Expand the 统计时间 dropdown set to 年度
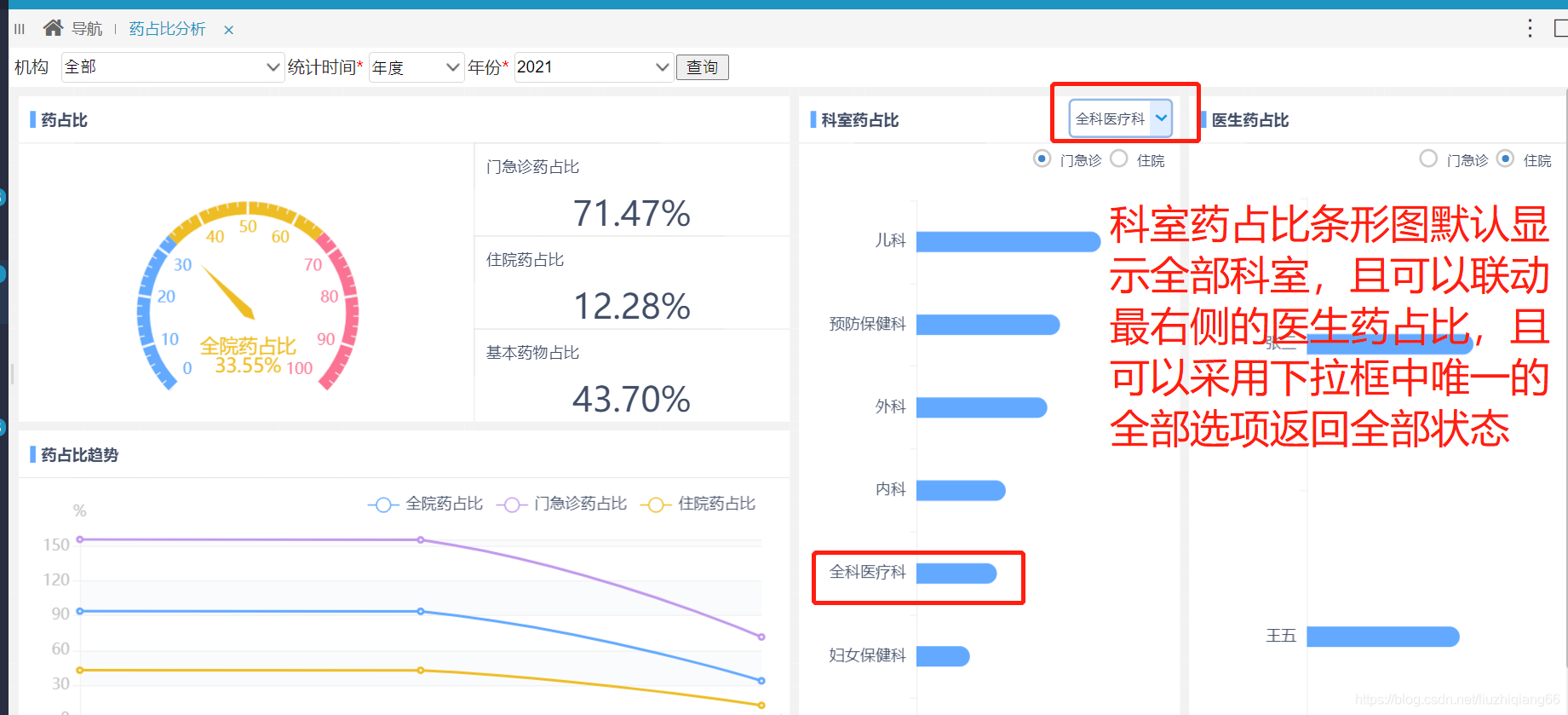The height and width of the screenshot is (715, 1568). tap(416, 67)
